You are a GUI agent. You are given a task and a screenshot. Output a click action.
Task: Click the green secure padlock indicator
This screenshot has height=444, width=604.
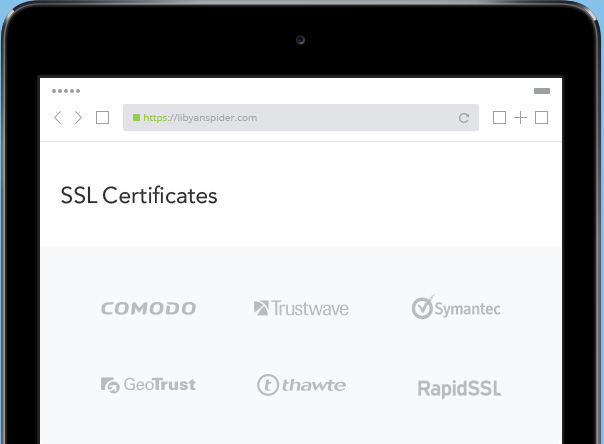(x=136, y=117)
